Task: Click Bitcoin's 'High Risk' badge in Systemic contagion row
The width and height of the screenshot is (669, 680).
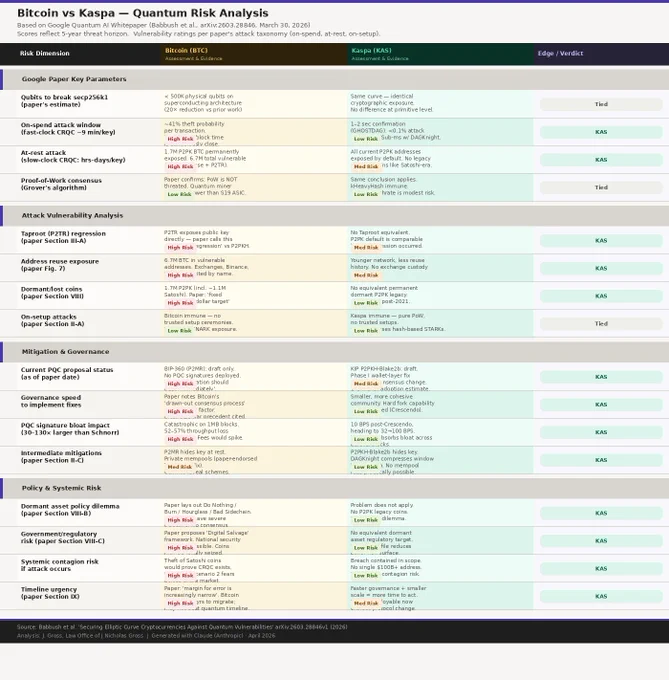Action: (180, 575)
